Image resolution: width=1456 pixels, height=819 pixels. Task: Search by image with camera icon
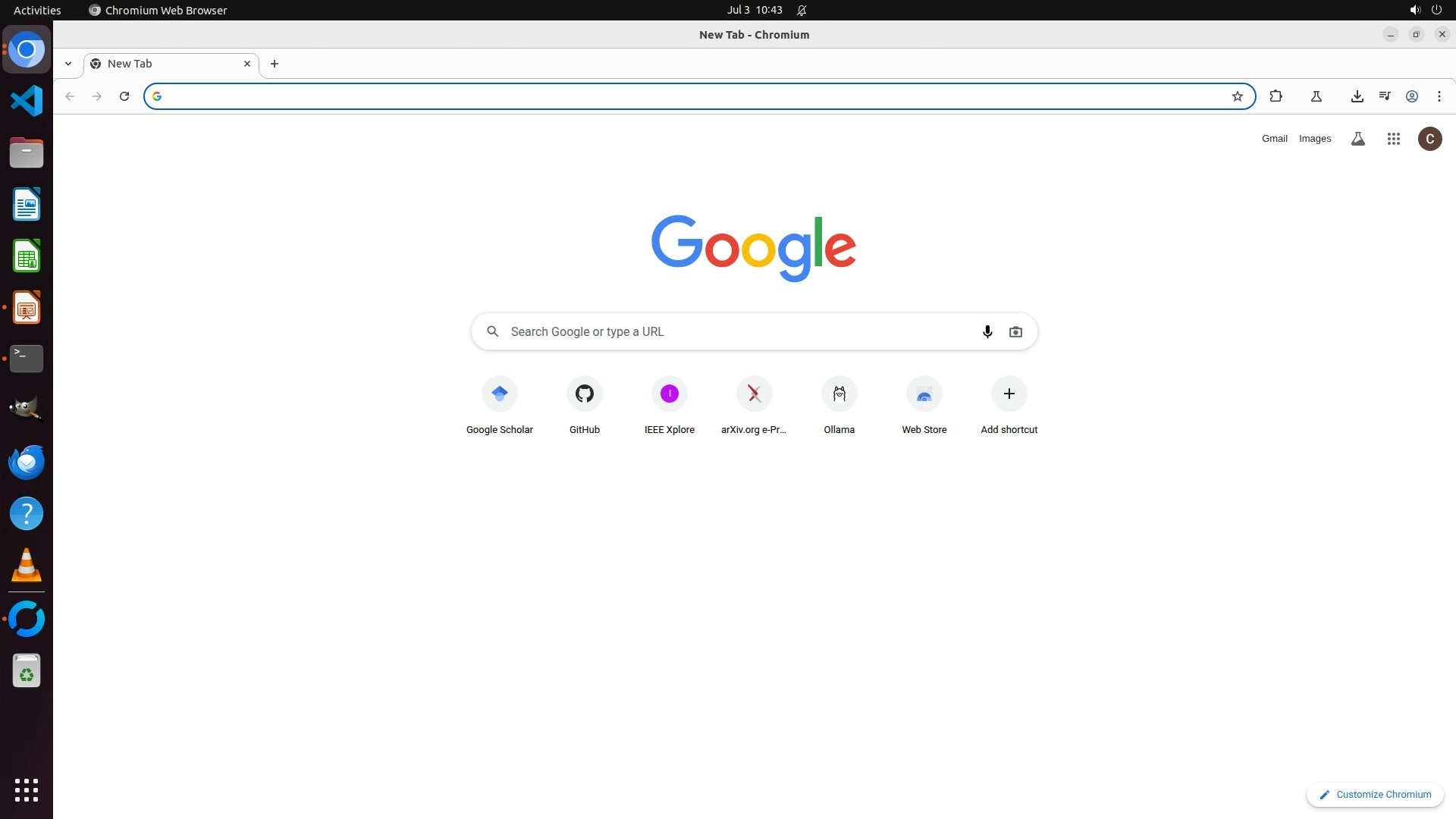coord(1015,331)
